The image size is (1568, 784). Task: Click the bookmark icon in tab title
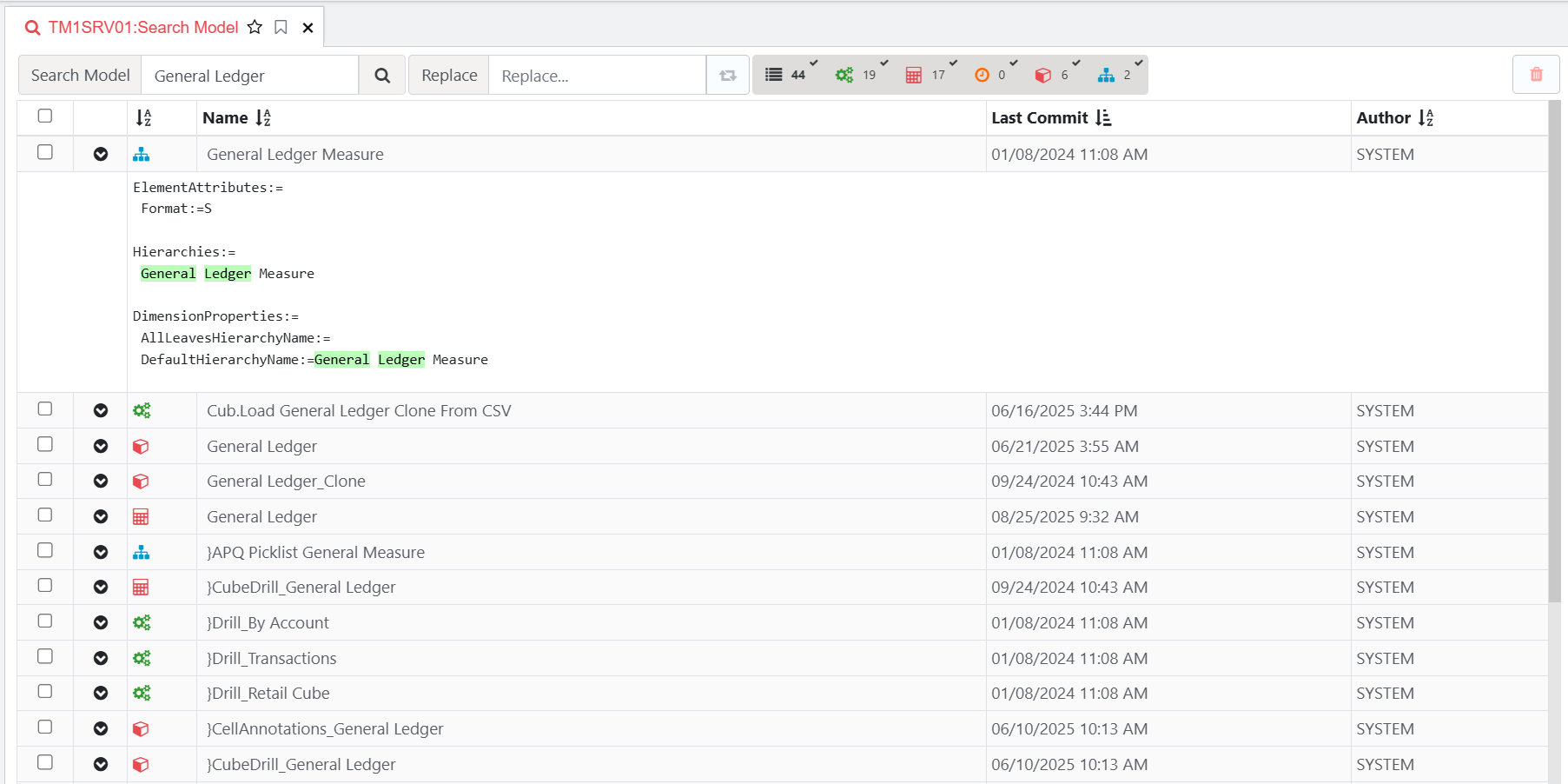tap(281, 27)
